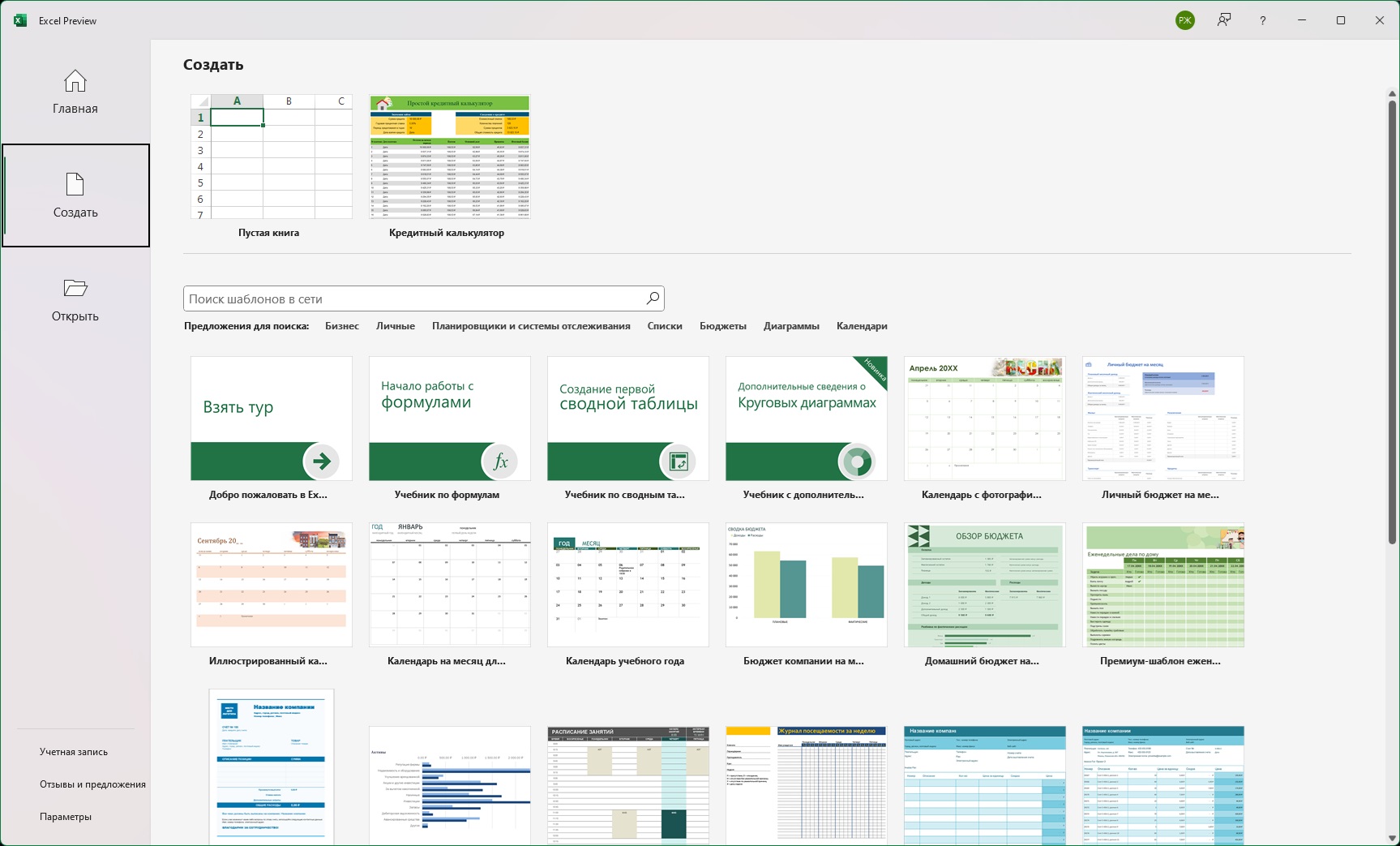This screenshot has height=846, width=1400.
Task: Browse the Календари search suggestion
Action: (862, 326)
